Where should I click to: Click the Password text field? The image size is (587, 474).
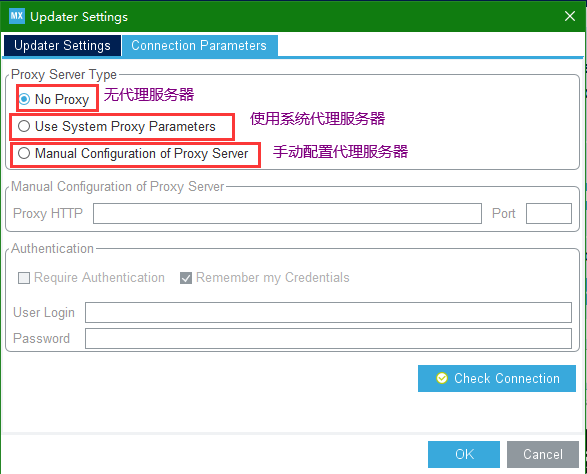point(328,338)
